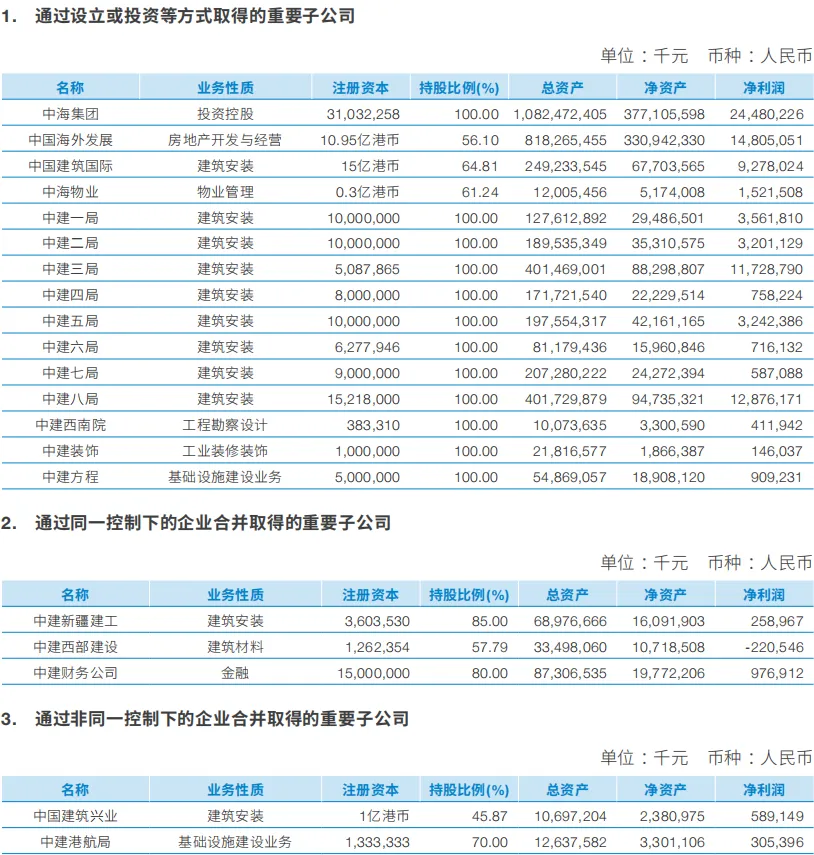Image resolution: width=814 pixels, height=855 pixels.
Task: Select the "物业管理" cell for 中海物业
Action: point(225,192)
